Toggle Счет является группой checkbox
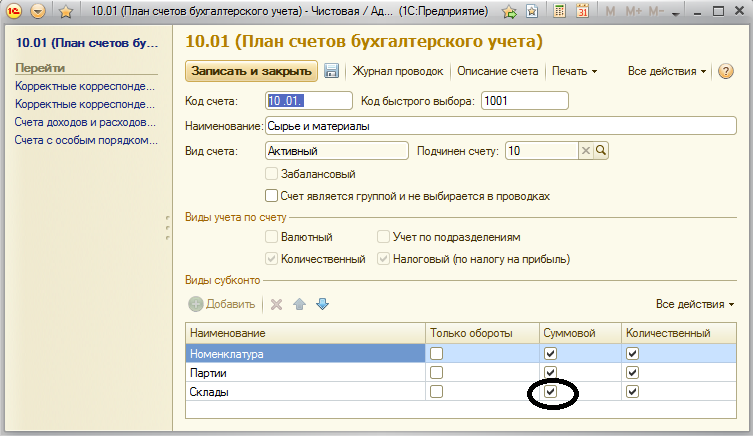Image resolution: width=753 pixels, height=436 pixels. 271,196
